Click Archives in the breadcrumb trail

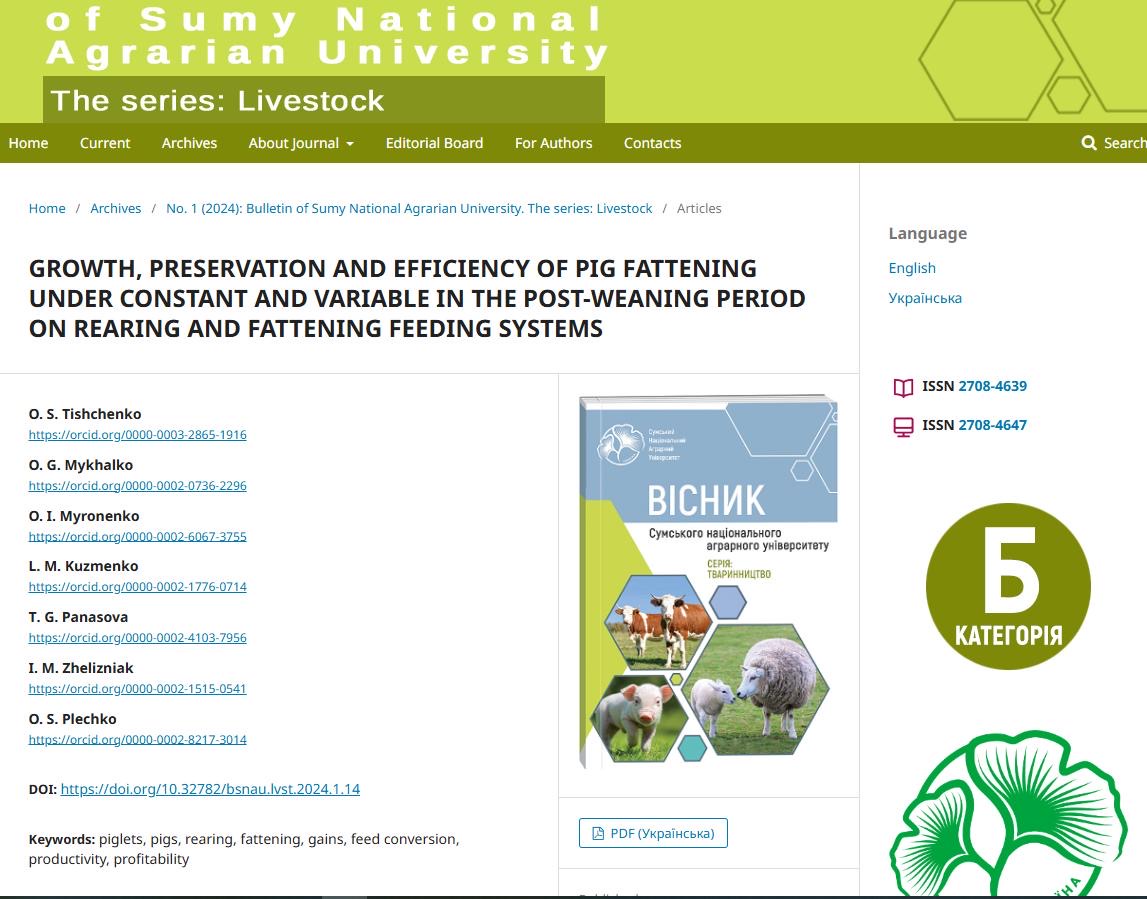(x=116, y=208)
